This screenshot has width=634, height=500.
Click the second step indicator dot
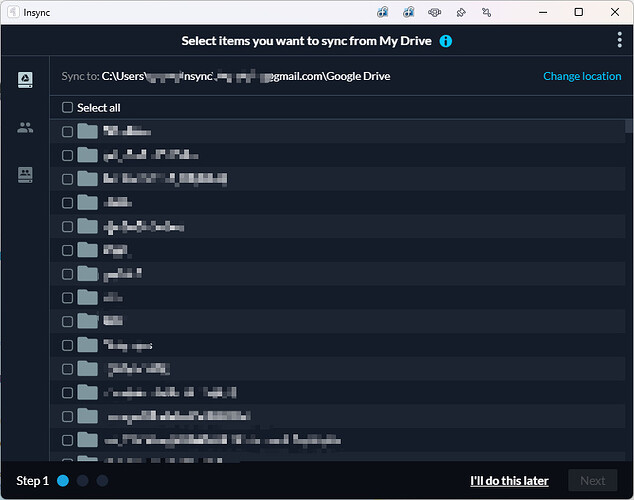click(82, 481)
